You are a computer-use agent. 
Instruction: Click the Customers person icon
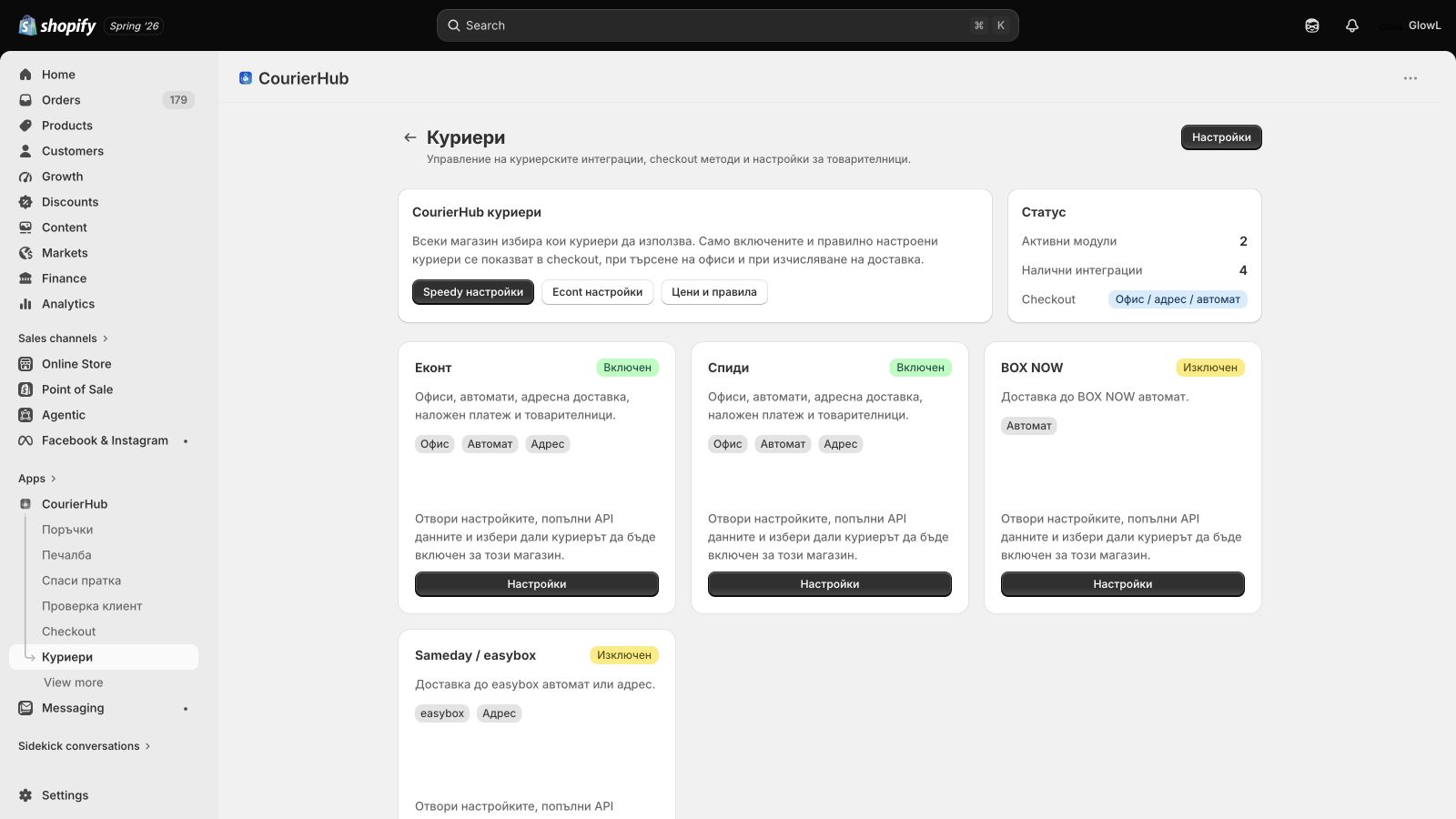coord(25,151)
